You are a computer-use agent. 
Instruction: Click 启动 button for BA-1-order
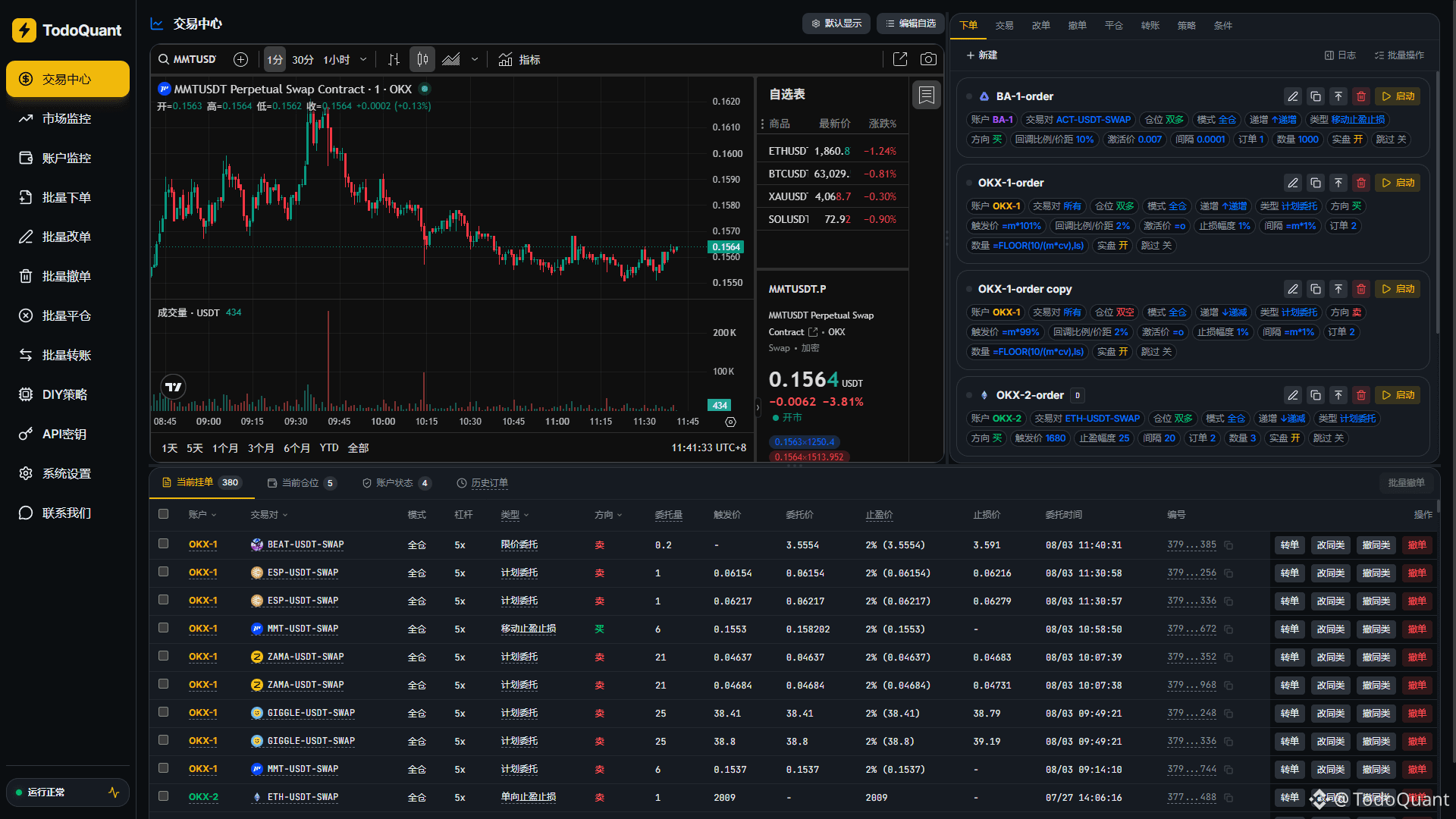1399,96
